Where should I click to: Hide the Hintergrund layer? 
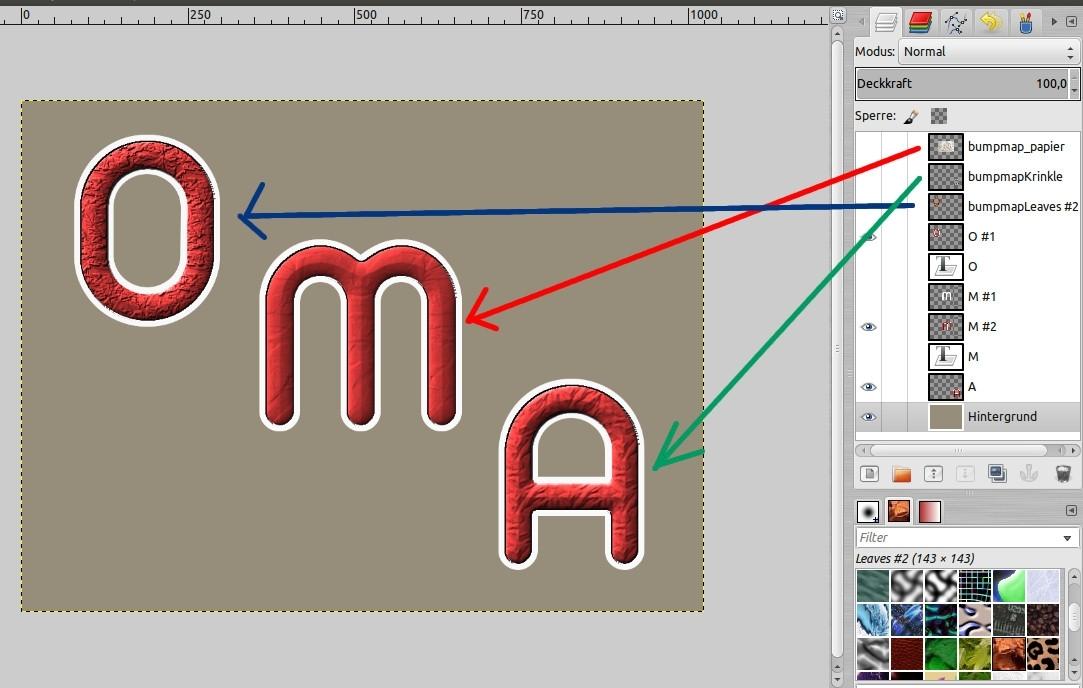tap(868, 417)
